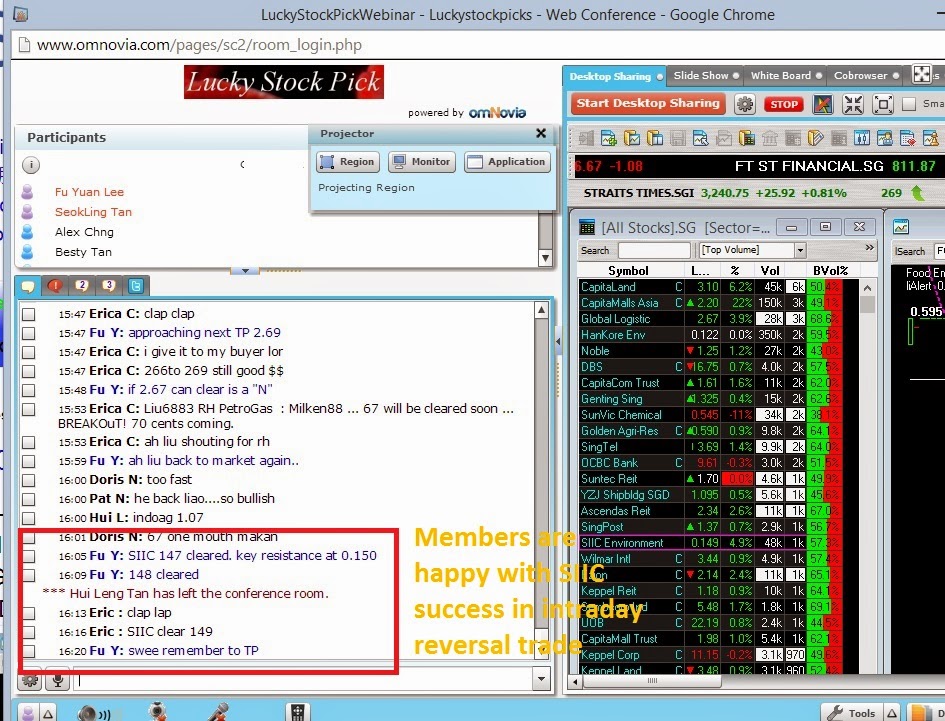Click the fullscreen expand icon in sharing toolbar
The width and height of the screenshot is (945, 721).
[x=883, y=104]
